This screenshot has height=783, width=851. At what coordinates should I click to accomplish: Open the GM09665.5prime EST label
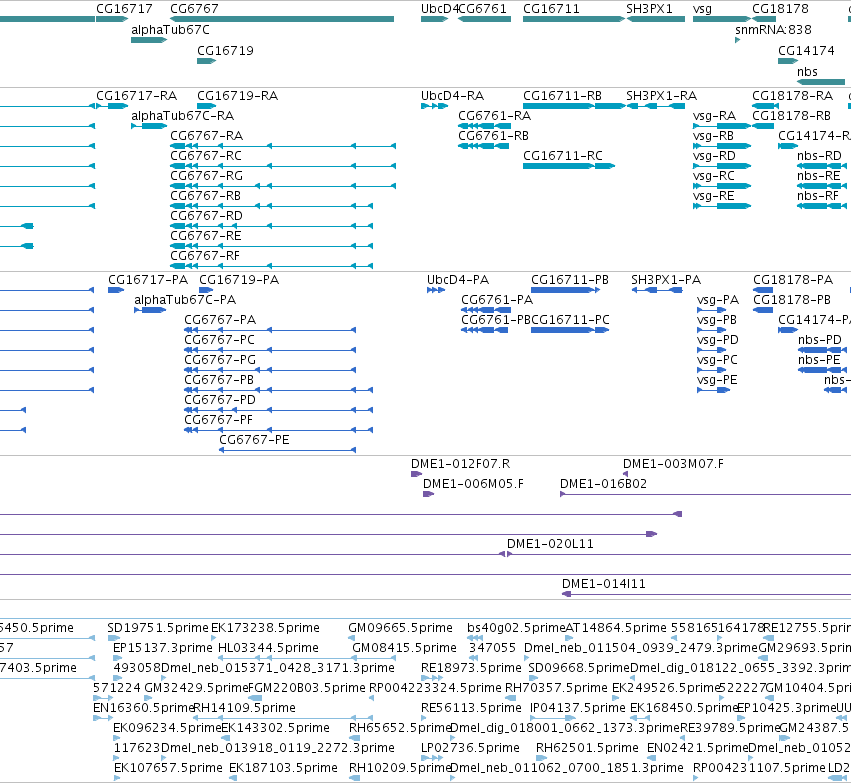(401, 628)
